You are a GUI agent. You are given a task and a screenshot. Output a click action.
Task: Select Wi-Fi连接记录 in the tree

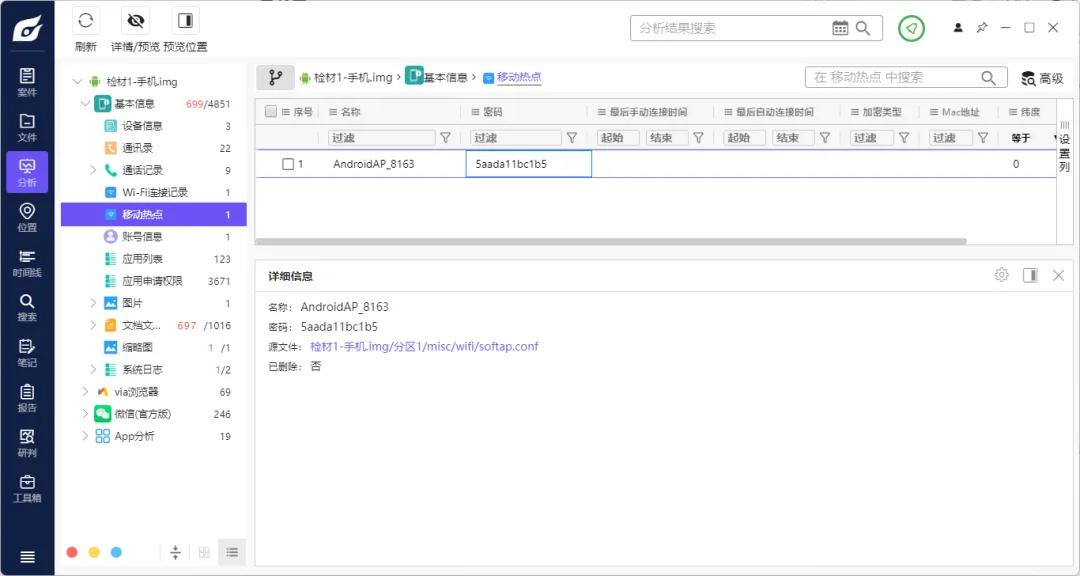[154, 192]
